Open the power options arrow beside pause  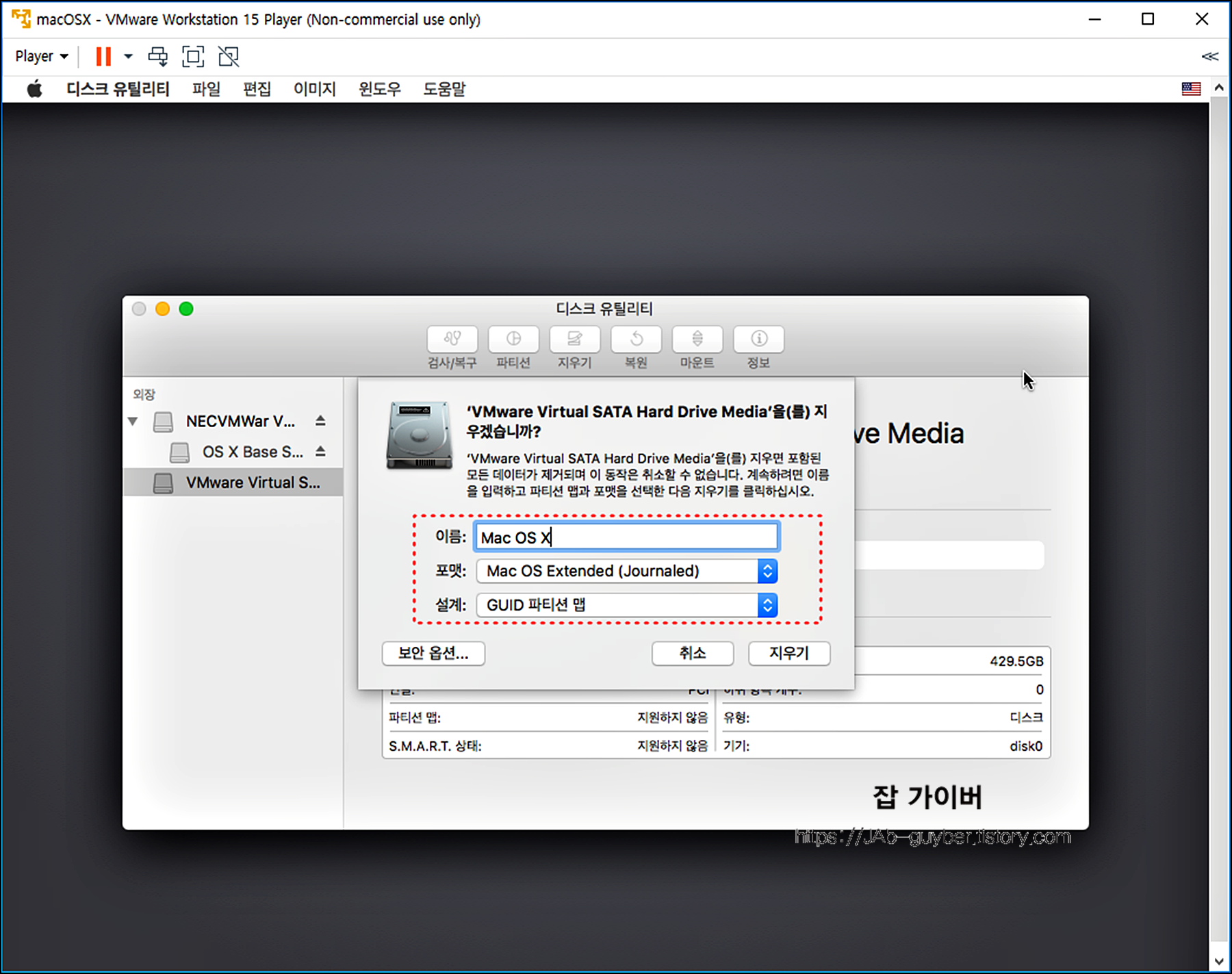click(x=128, y=56)
